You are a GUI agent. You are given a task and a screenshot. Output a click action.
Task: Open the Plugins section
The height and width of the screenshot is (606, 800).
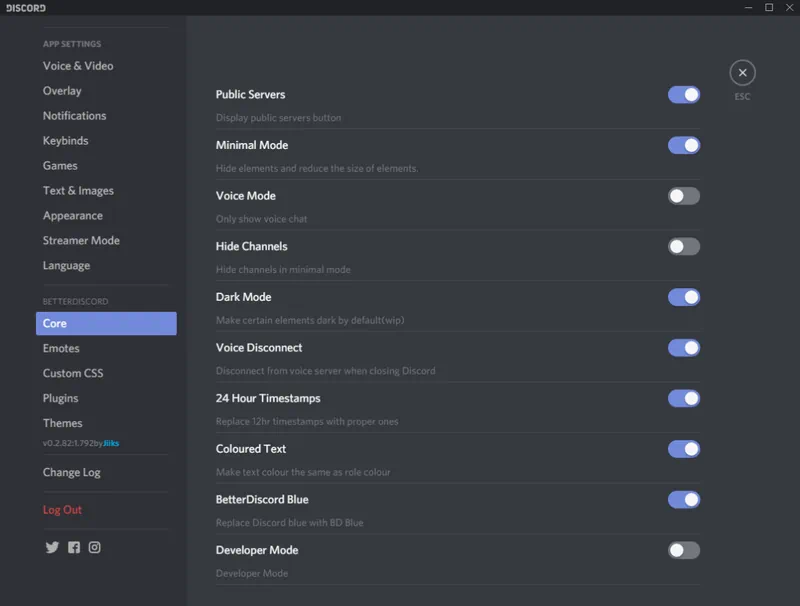[x=61, y=398]
